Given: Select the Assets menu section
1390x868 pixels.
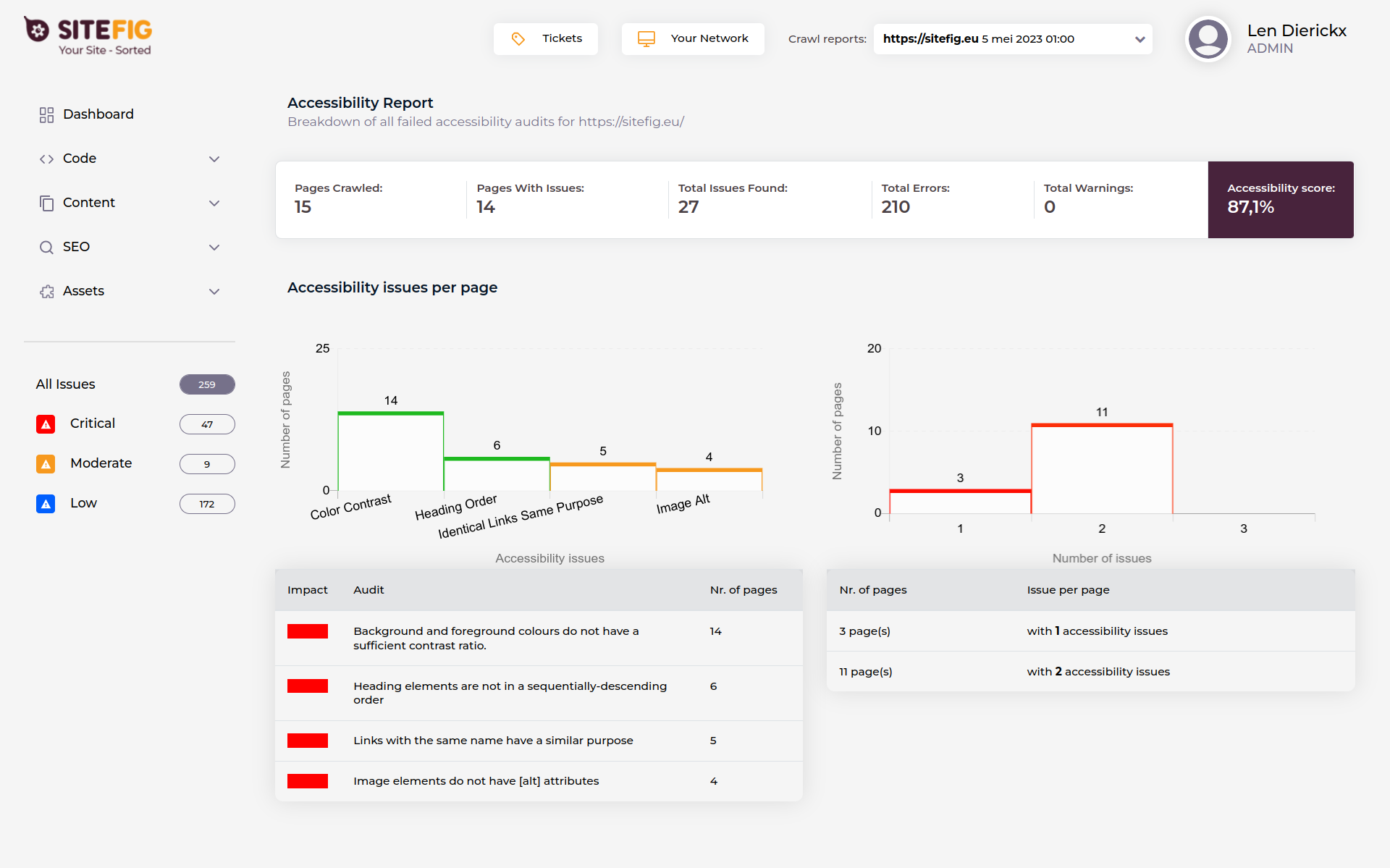Looking at the screenshot, I should click(129, 291).
